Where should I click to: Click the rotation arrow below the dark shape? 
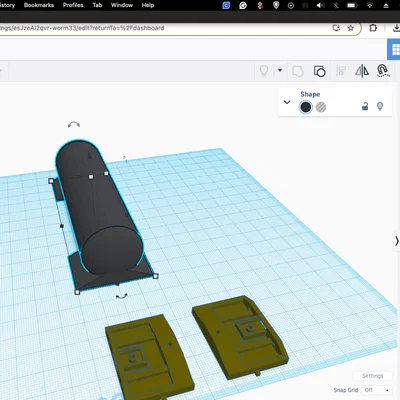[x=121, y=296]
